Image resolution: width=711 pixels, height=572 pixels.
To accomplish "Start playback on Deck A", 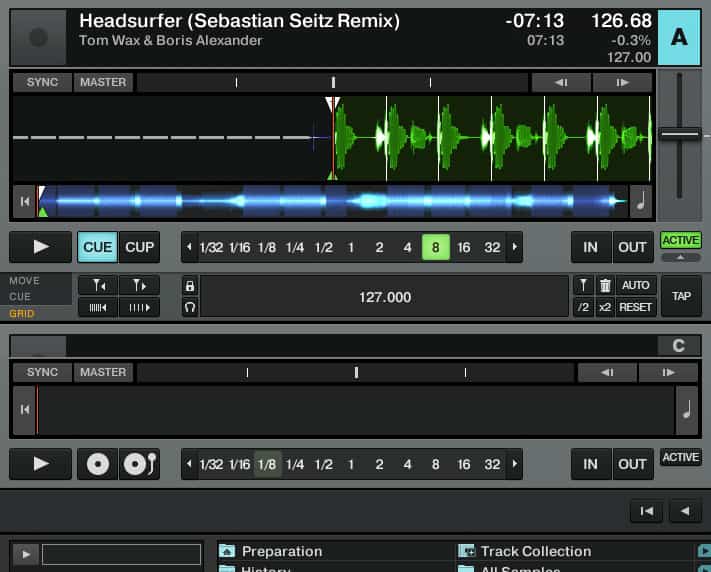I will coord(40,247).
